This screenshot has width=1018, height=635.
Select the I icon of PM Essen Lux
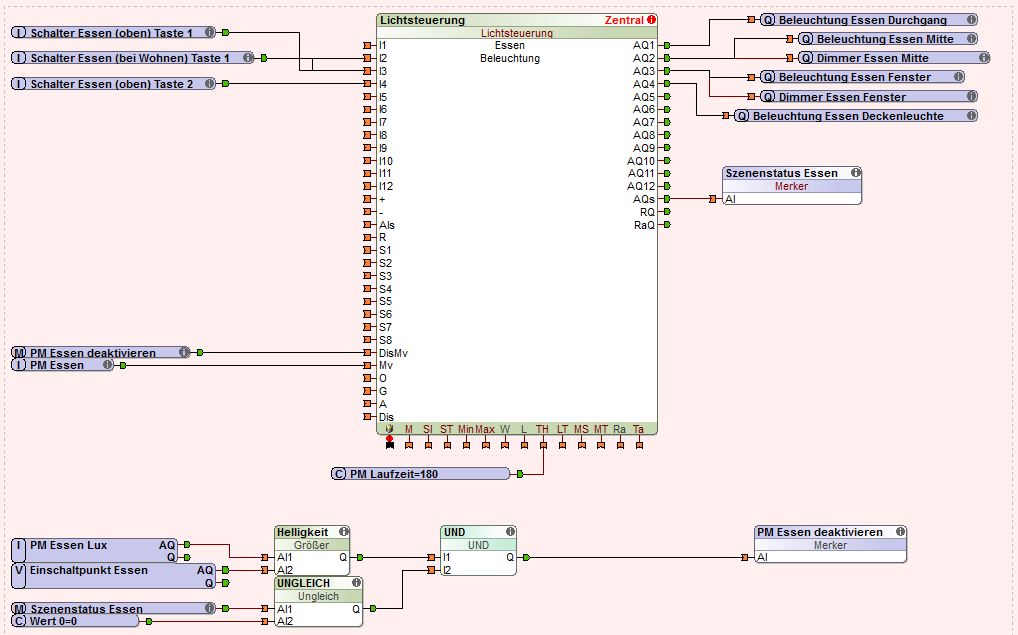(19, 551)
